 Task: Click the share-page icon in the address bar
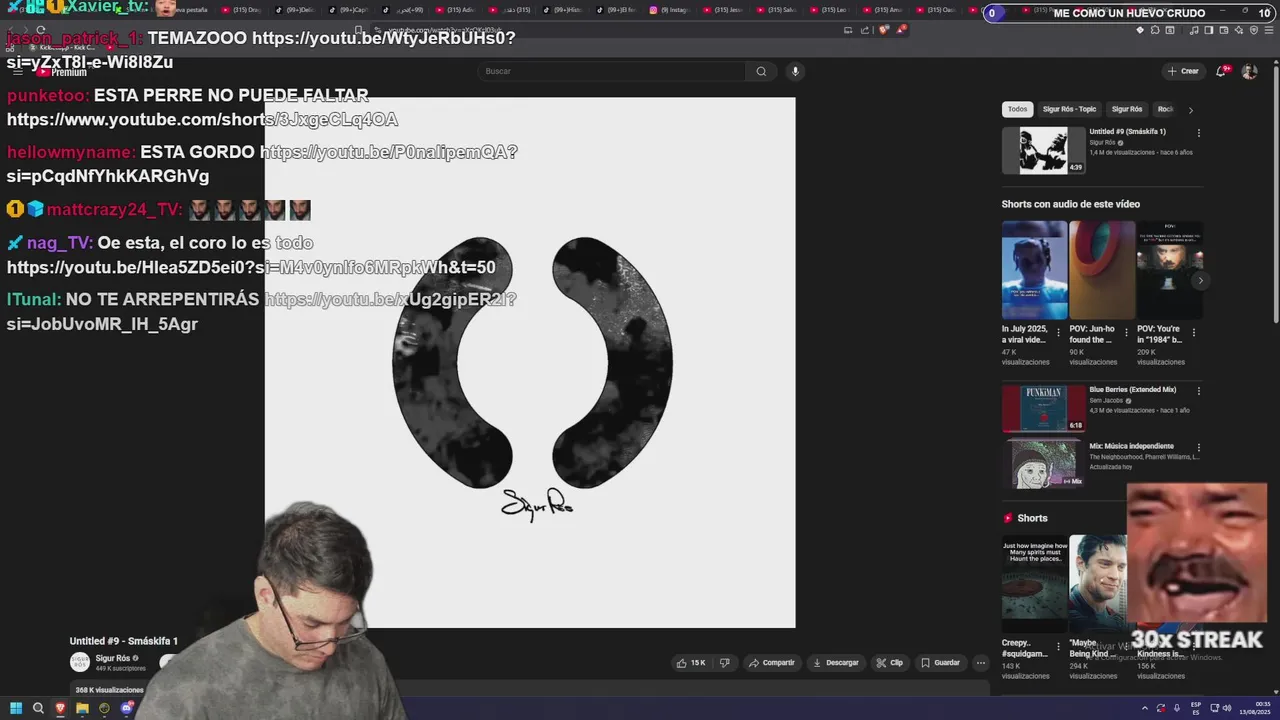[865, 30]
